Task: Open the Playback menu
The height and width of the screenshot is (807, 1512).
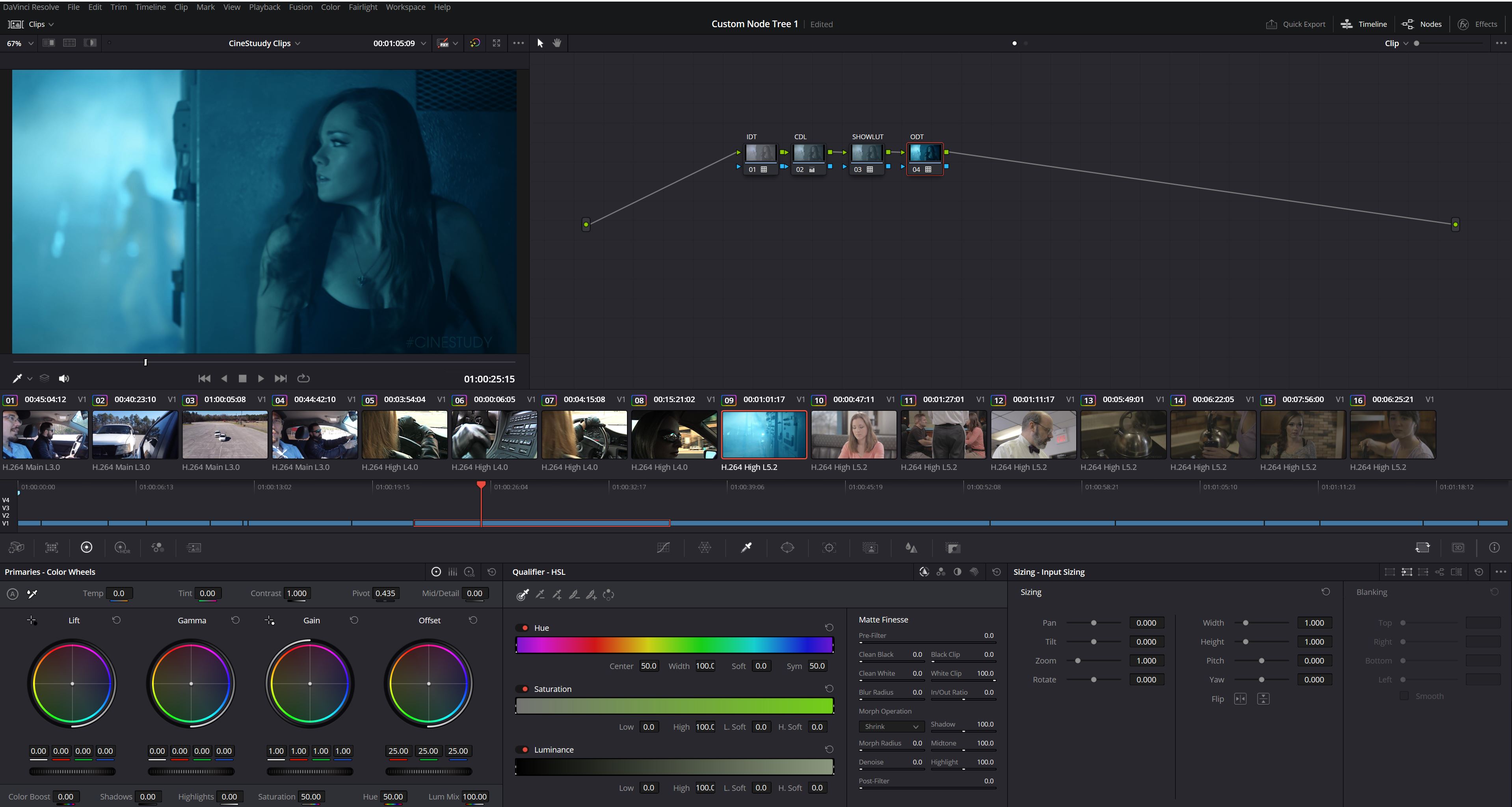Action: 265,7
